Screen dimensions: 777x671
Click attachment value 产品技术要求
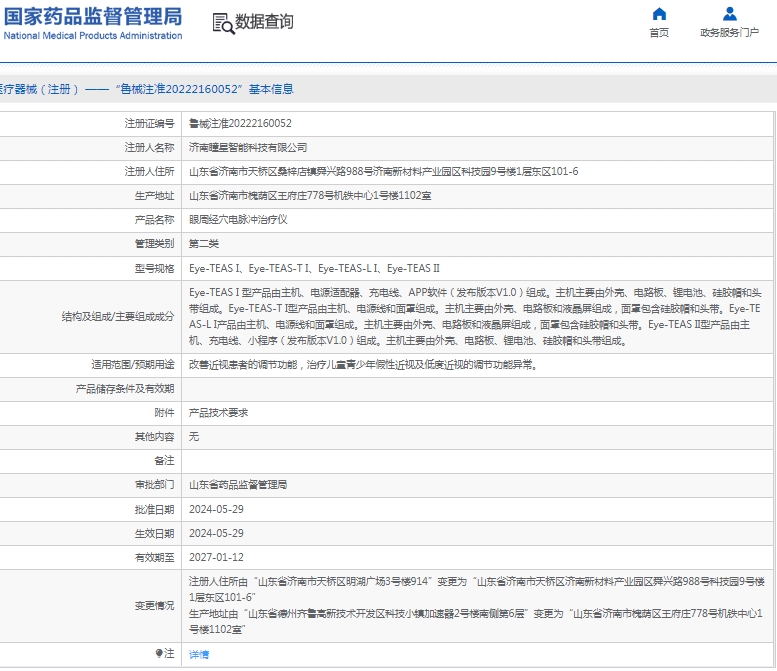tap(218, 413)
